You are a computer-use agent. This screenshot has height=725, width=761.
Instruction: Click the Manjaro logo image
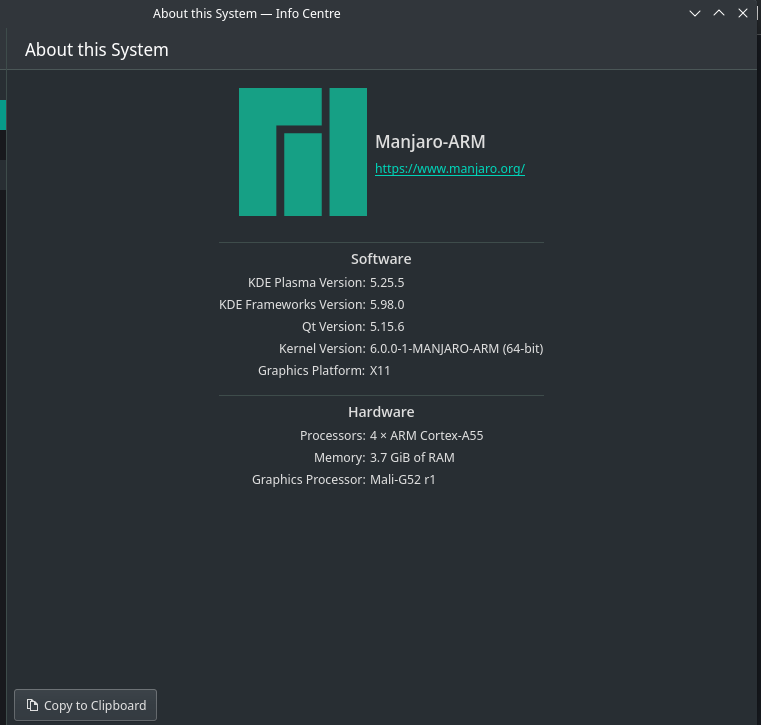pyautogui.click(x=302, y=152)
